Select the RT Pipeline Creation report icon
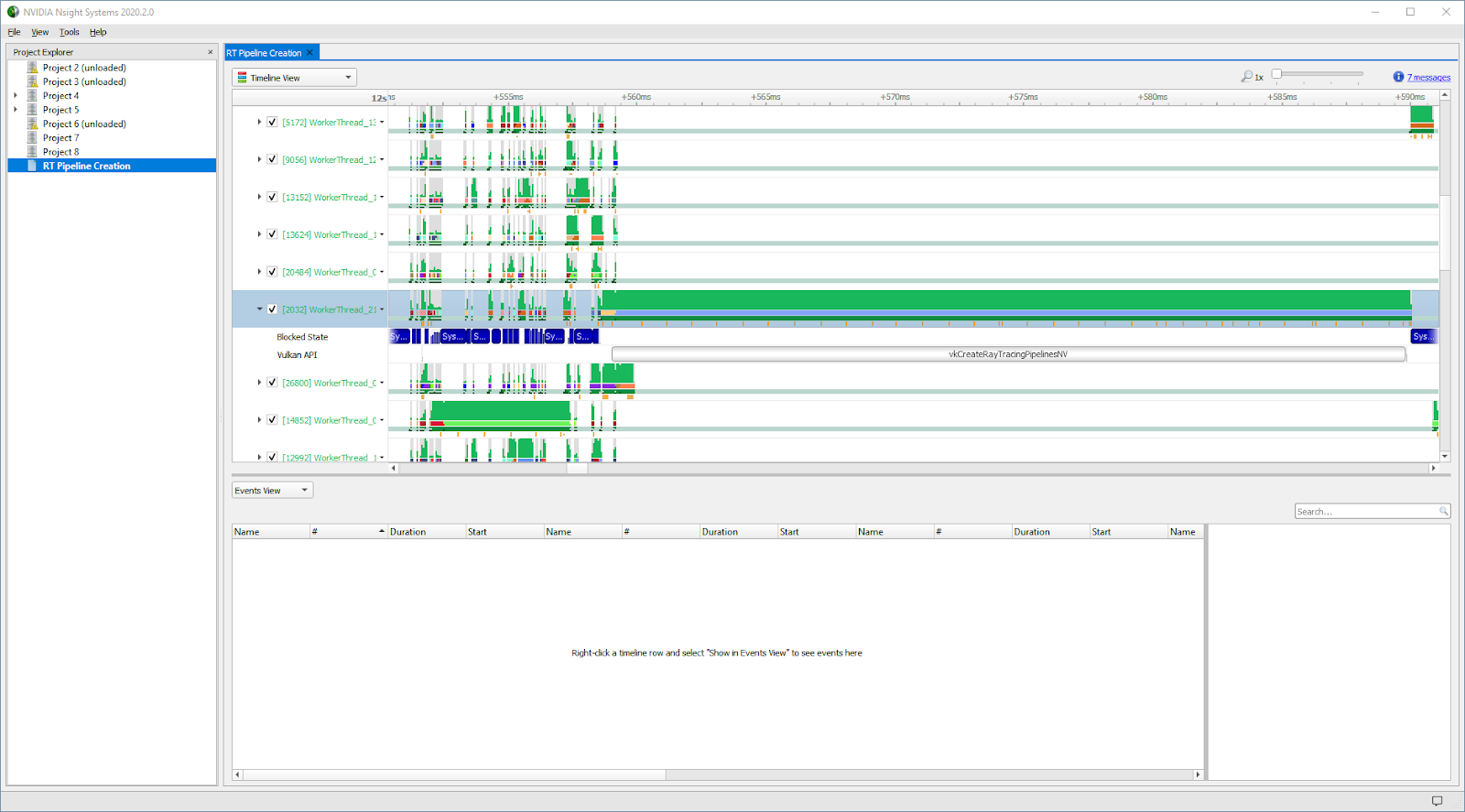The height and width of the screenshot is (812, 1465). (x=33, y=166)
